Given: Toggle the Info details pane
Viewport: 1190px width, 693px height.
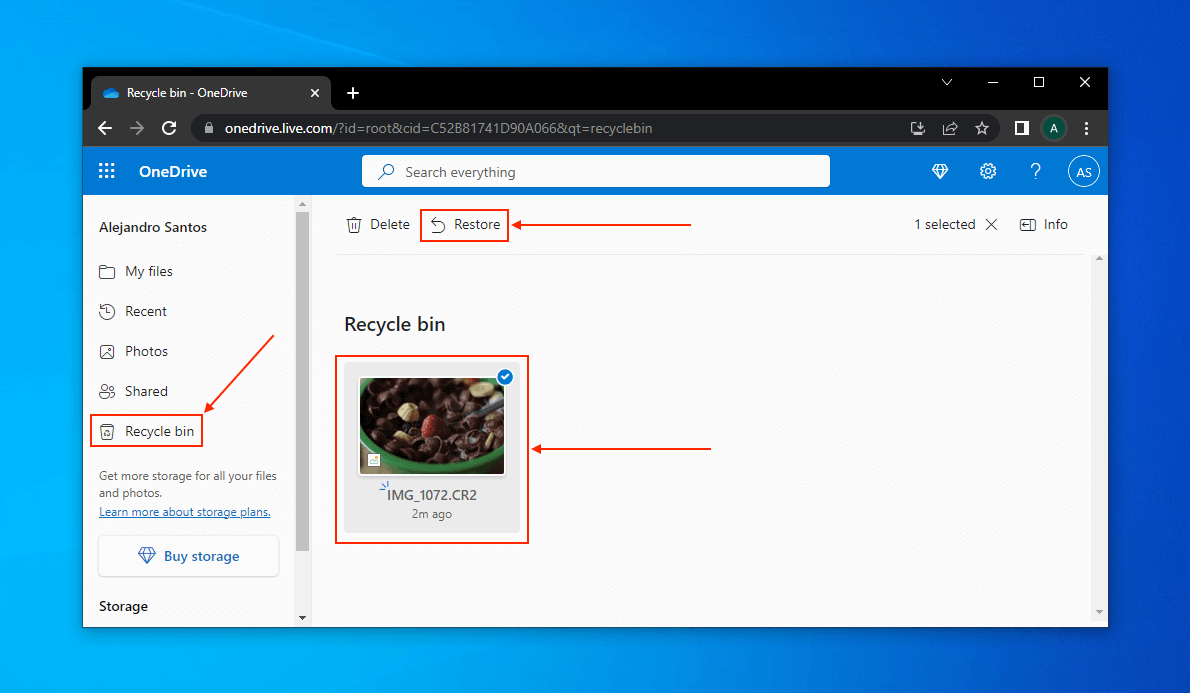Looking at the screenshot, I should click(1044, 225).
